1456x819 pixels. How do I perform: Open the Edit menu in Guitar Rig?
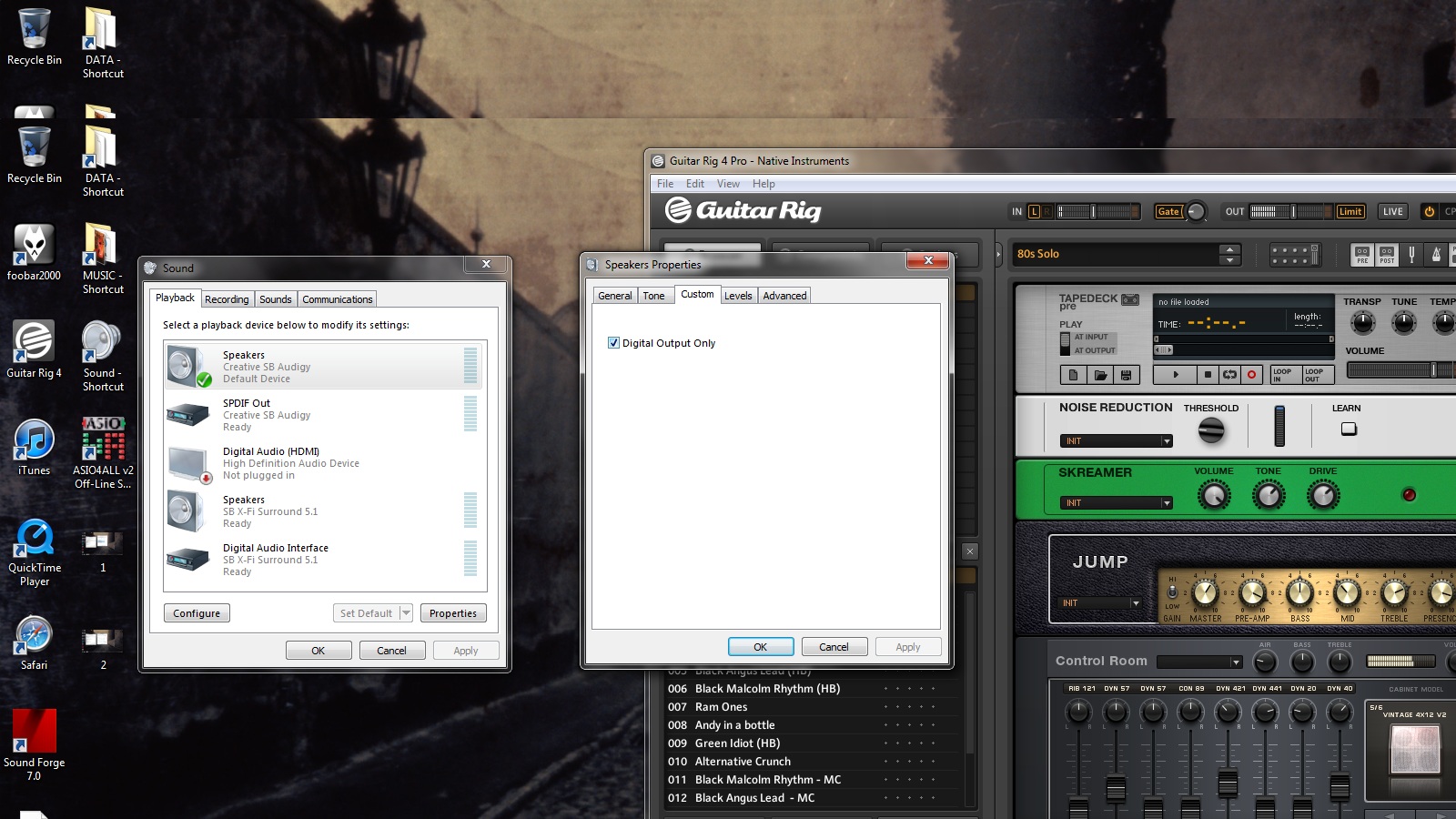point(695,184)
